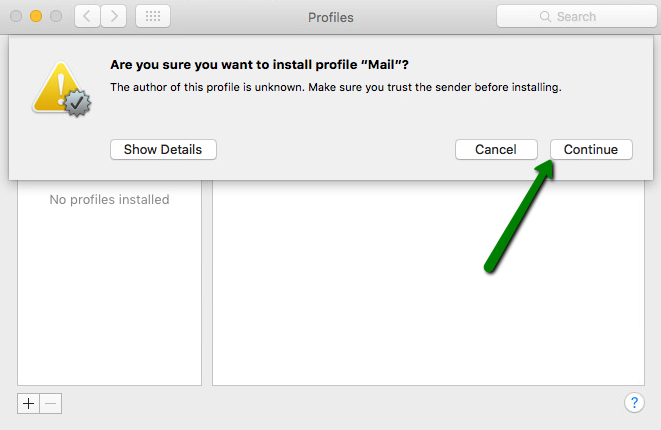Viewport: 661px width, 430px height.
Task: Click the yellow warning profile icon
Action: click(62, 89)
